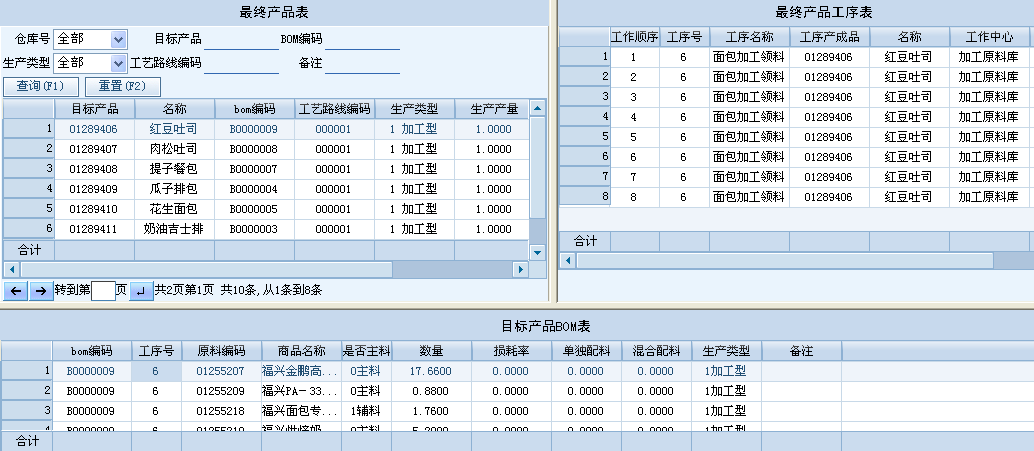Click raw material code 01255207
1034x451 pixels.
coord(222,371)
